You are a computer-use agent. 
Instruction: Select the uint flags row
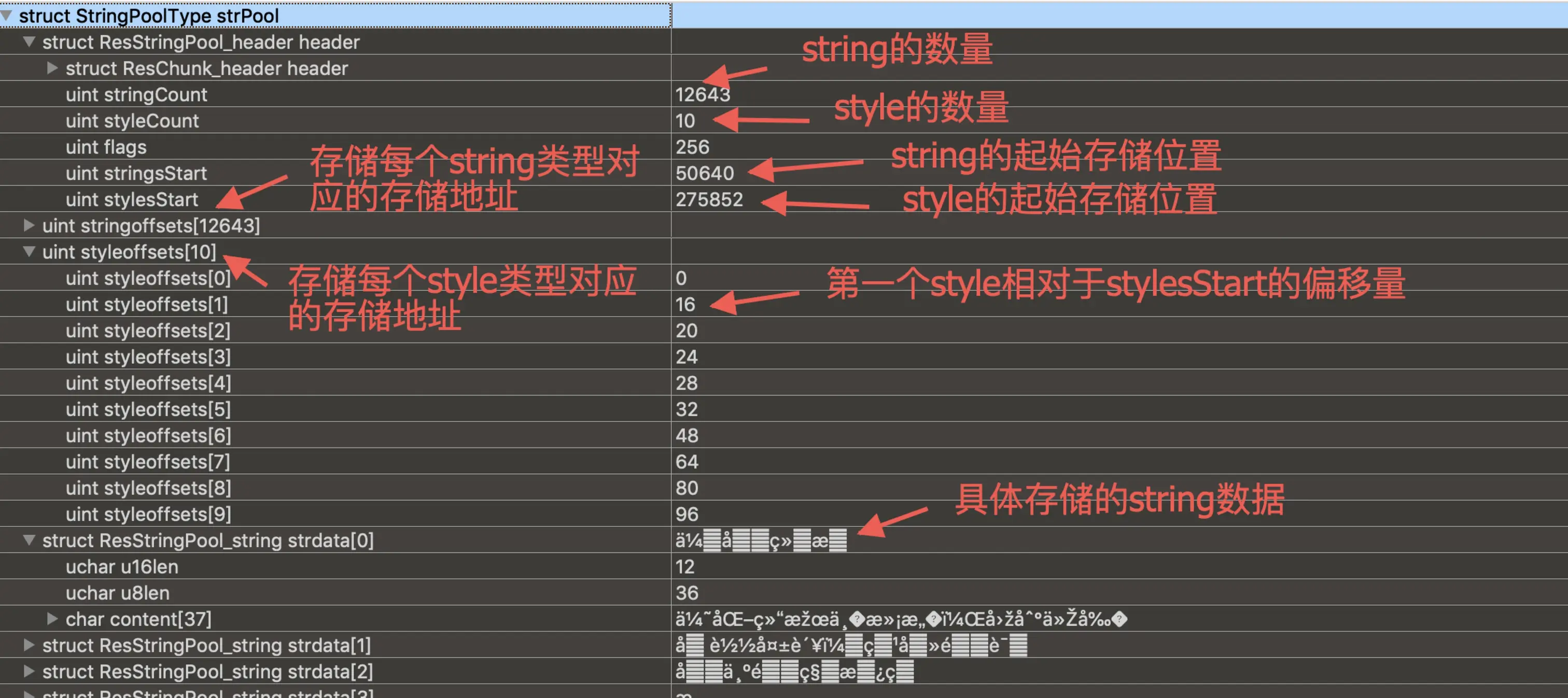coord(106,147)
